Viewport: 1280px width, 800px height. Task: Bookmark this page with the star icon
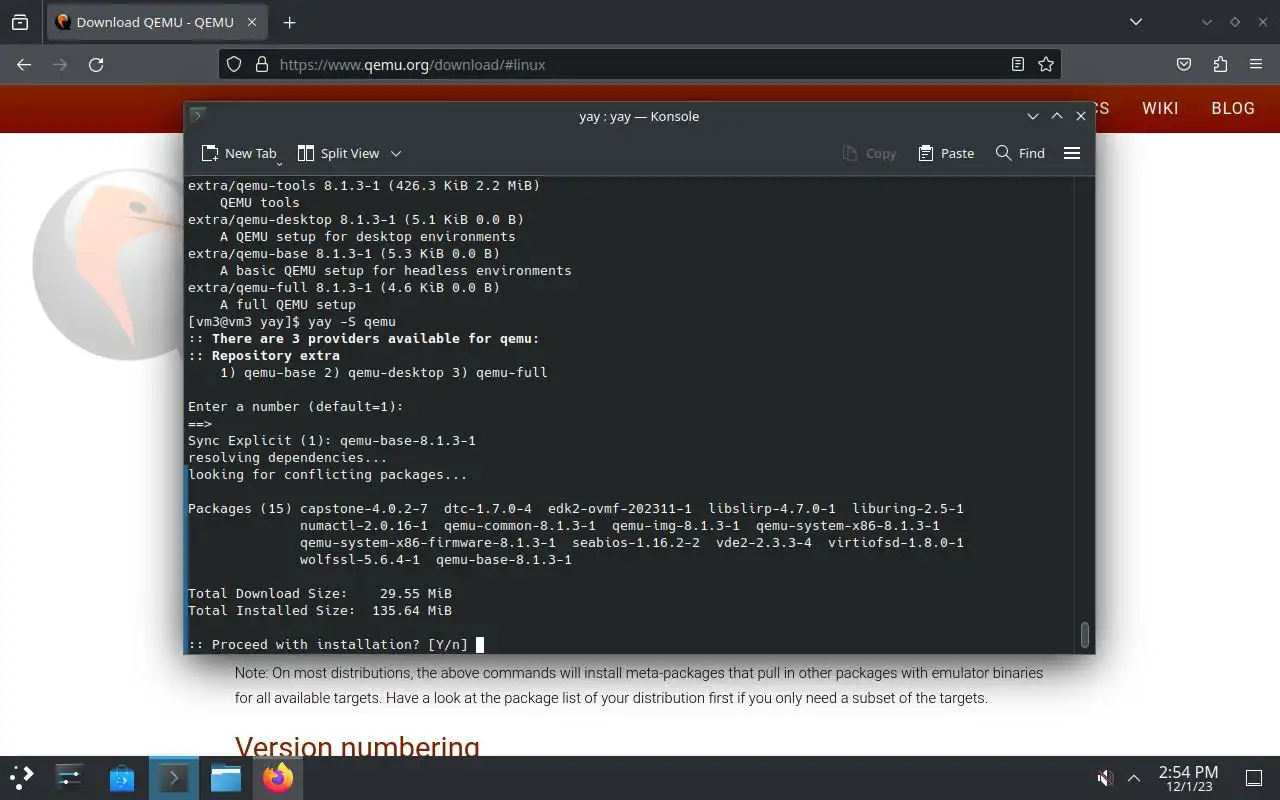click(x=1046, y=64)
